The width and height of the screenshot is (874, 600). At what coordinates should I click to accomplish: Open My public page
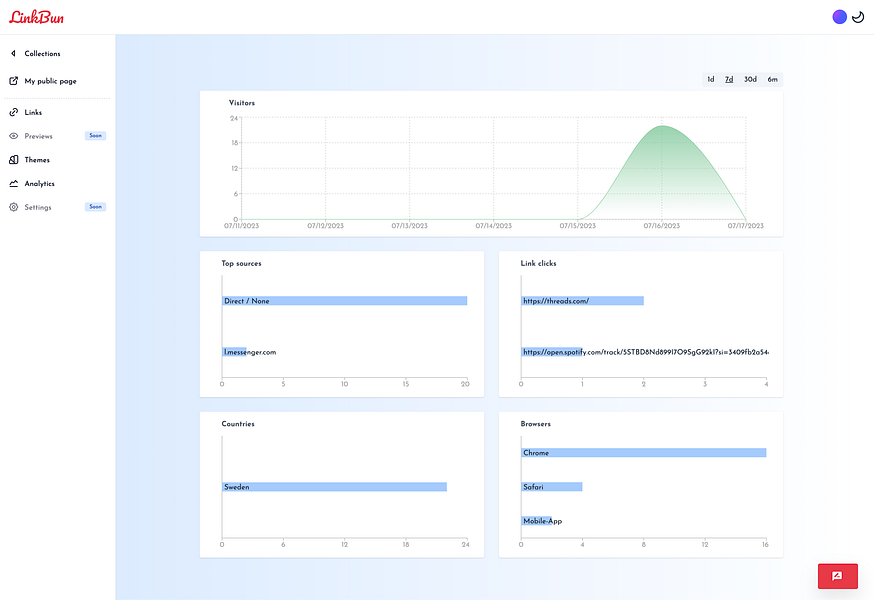[x=50, y=81]
